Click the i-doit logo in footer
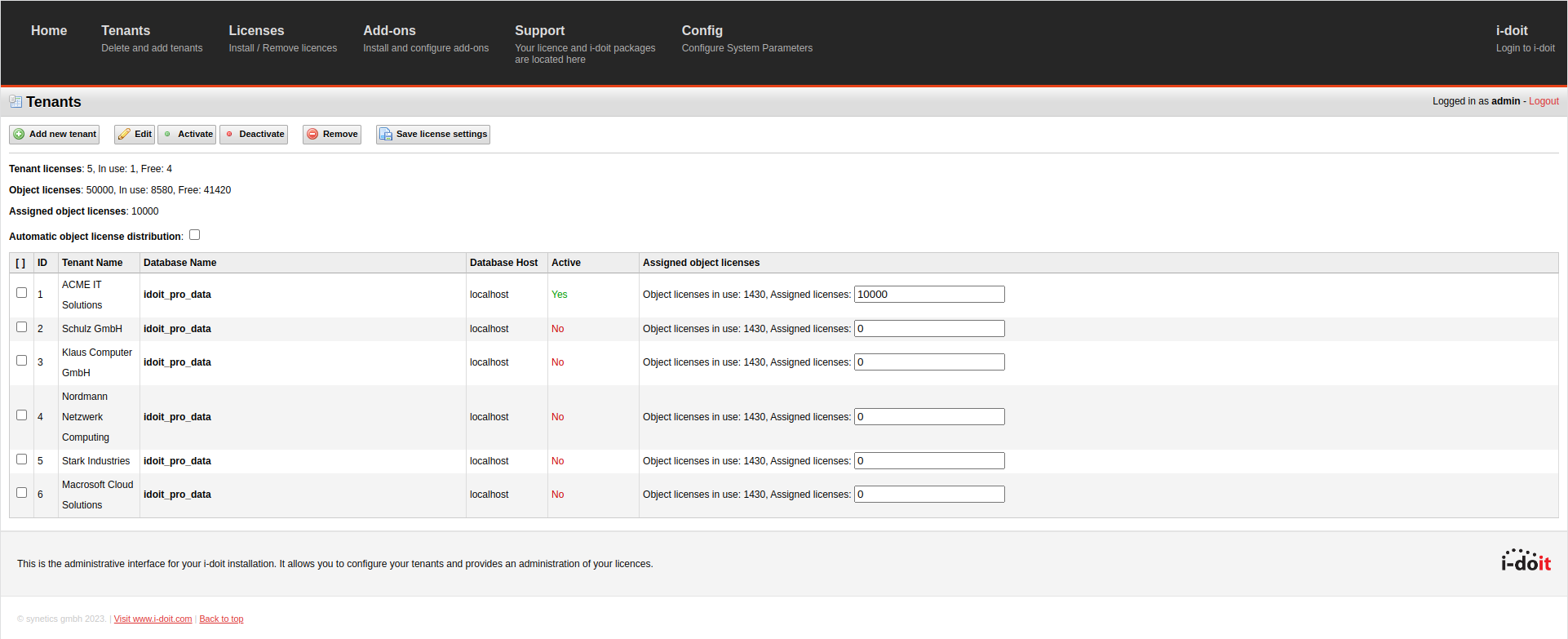Image resolution: width=1568 pixels, height=639 pixels. point(1526,561)
